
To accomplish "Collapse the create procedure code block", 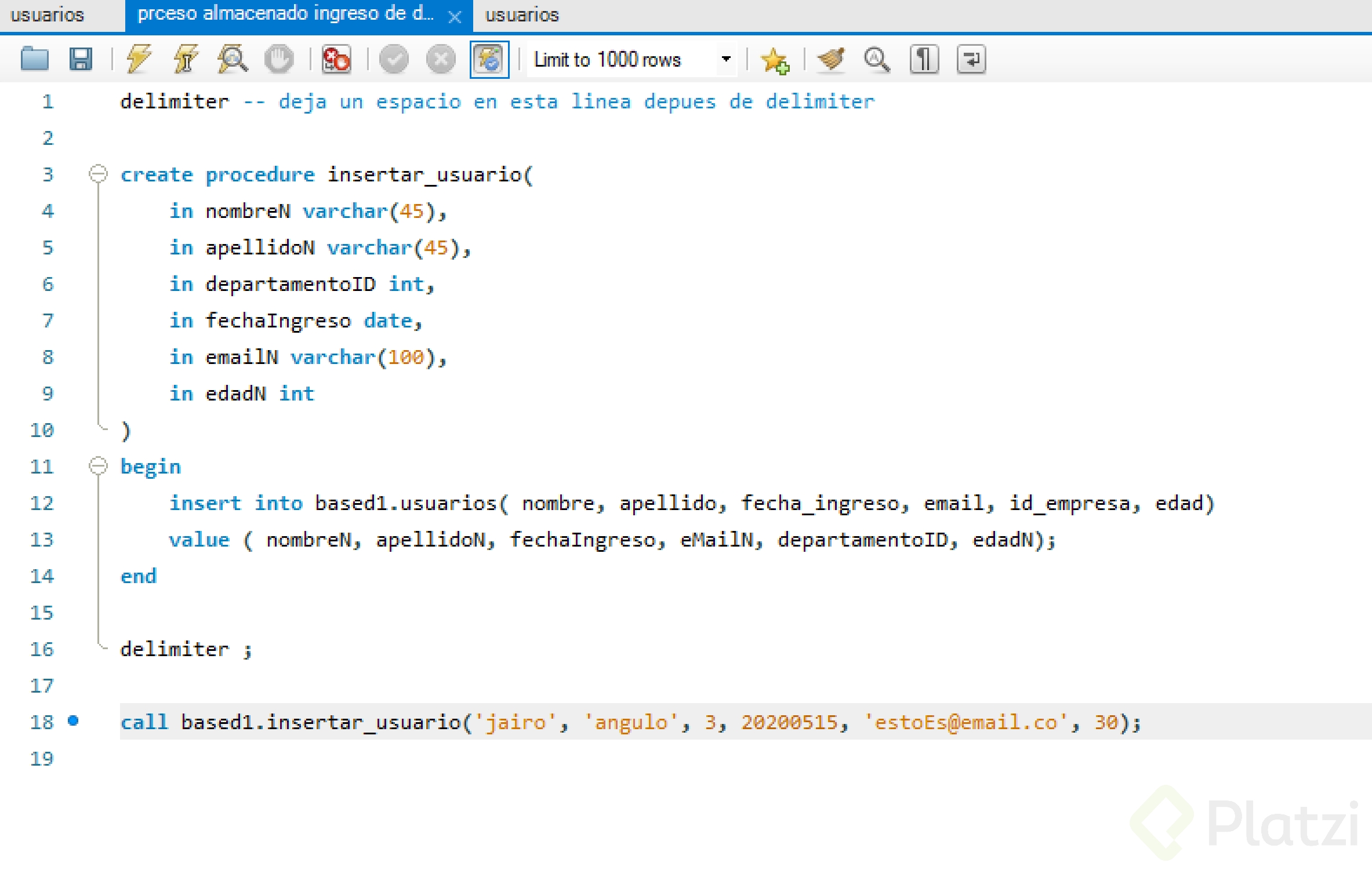I will (x=98, y=173).
